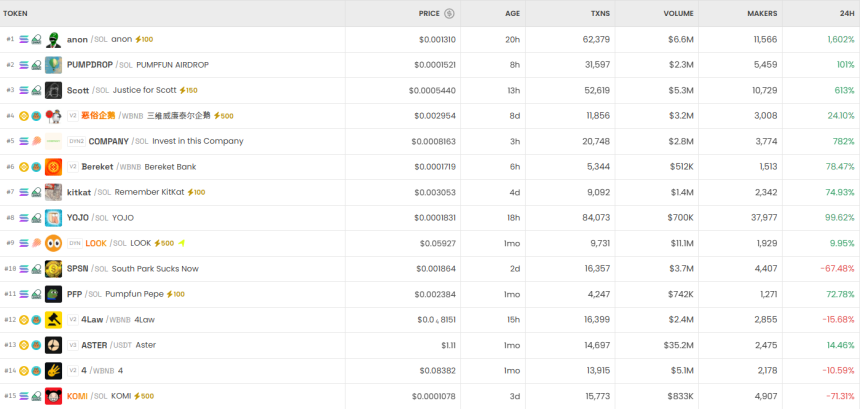
Task: Click the 4Law gavel token icon
Action: click(x=53, y=320)
